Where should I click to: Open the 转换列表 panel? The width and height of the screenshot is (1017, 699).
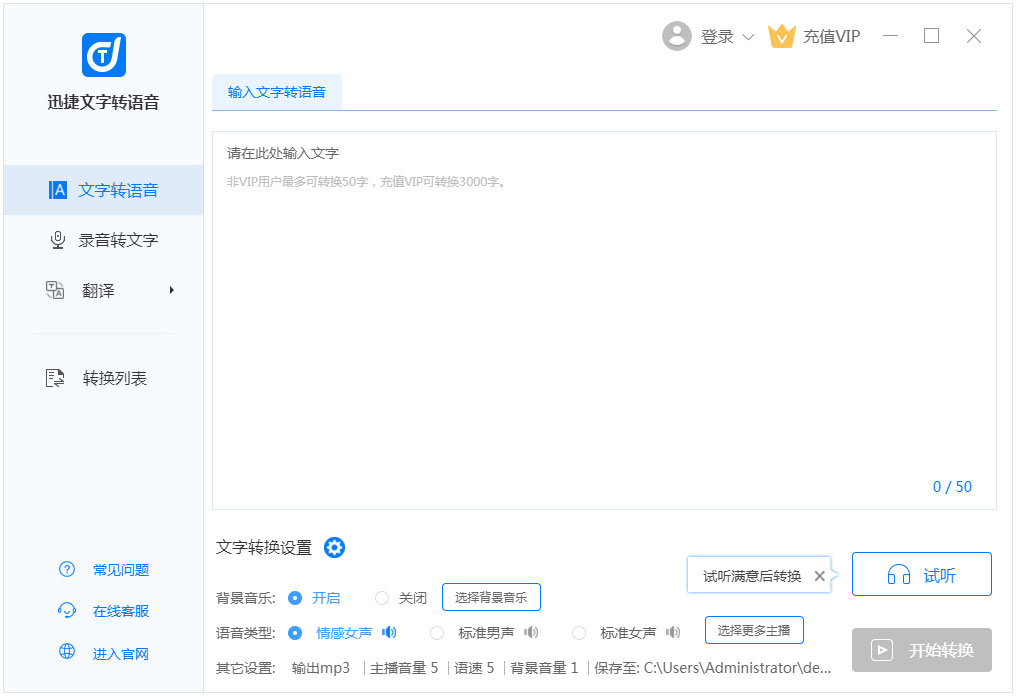(x=57, y=377)
